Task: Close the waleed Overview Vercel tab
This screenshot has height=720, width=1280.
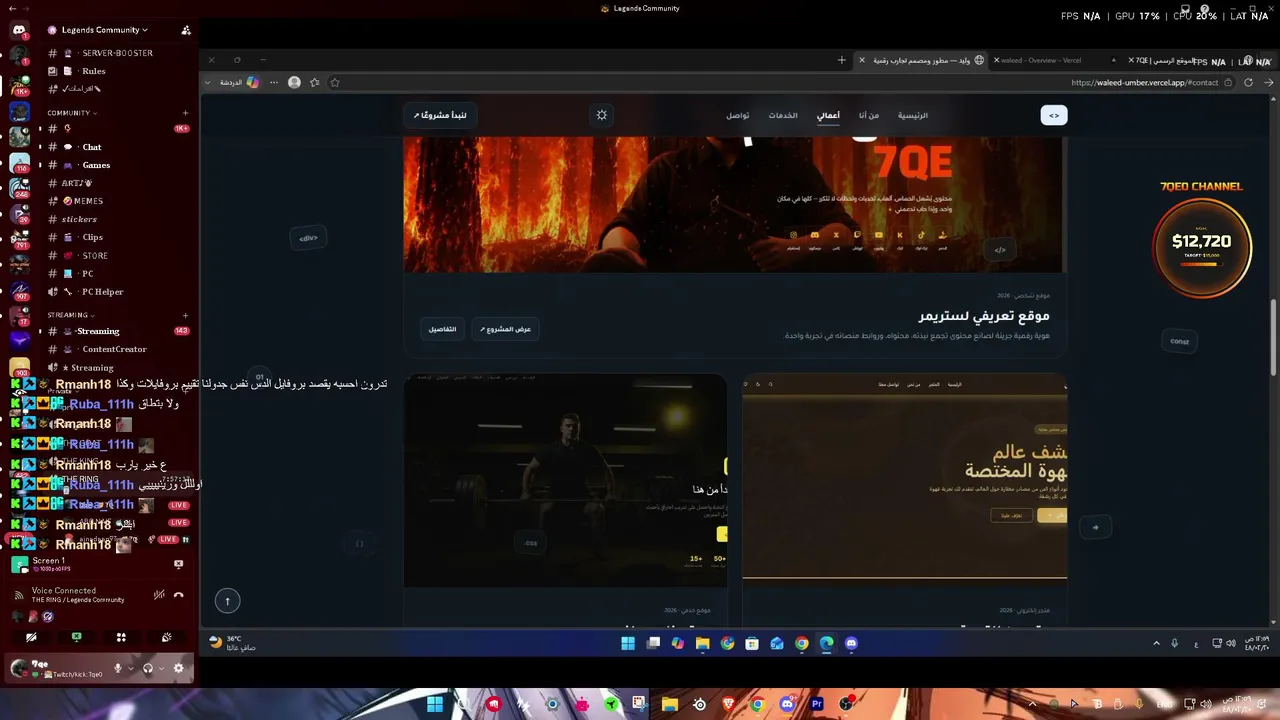Action: pyautogui.click(x=996, y=60)
